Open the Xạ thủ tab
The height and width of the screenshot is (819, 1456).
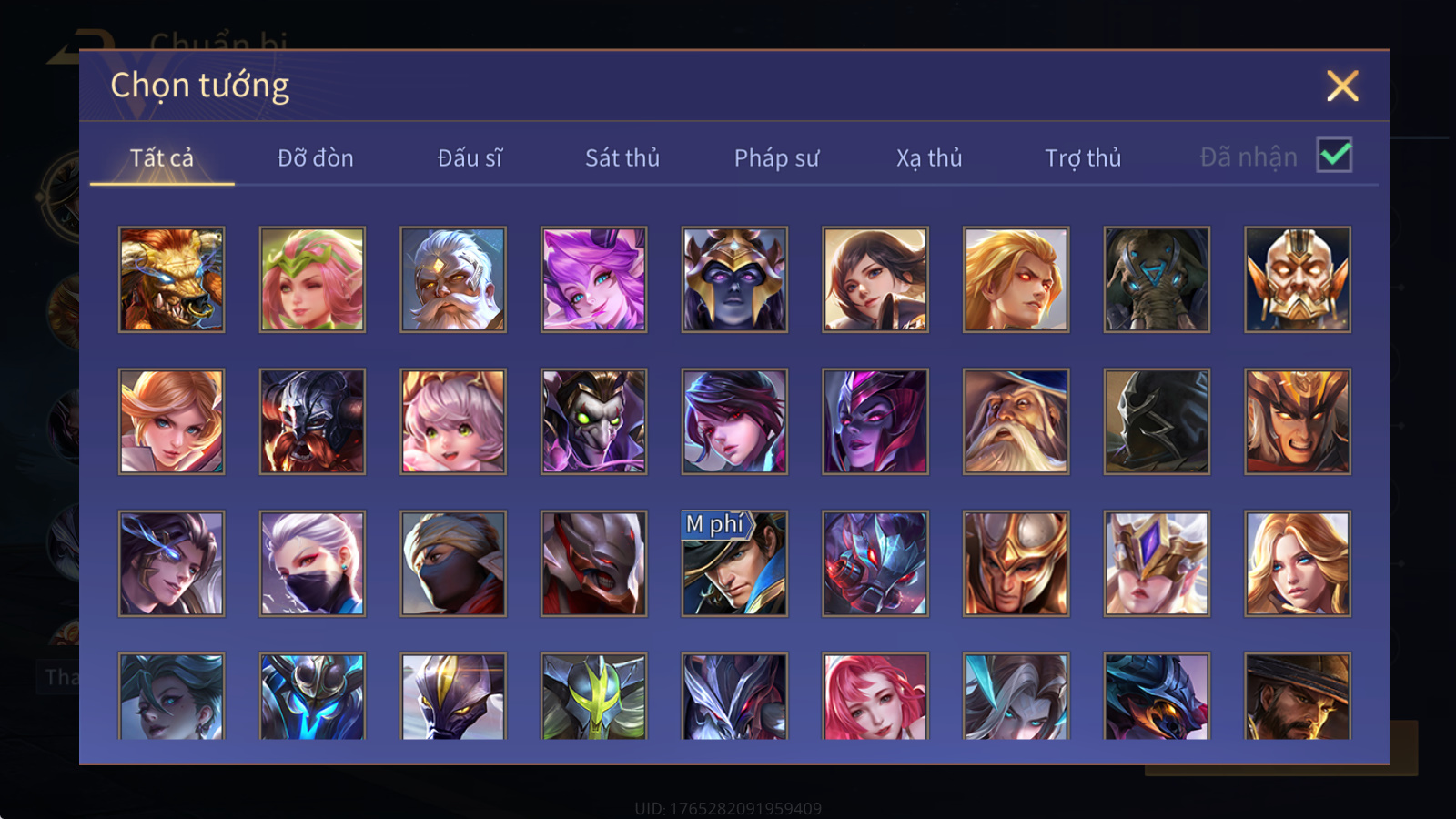929,157
